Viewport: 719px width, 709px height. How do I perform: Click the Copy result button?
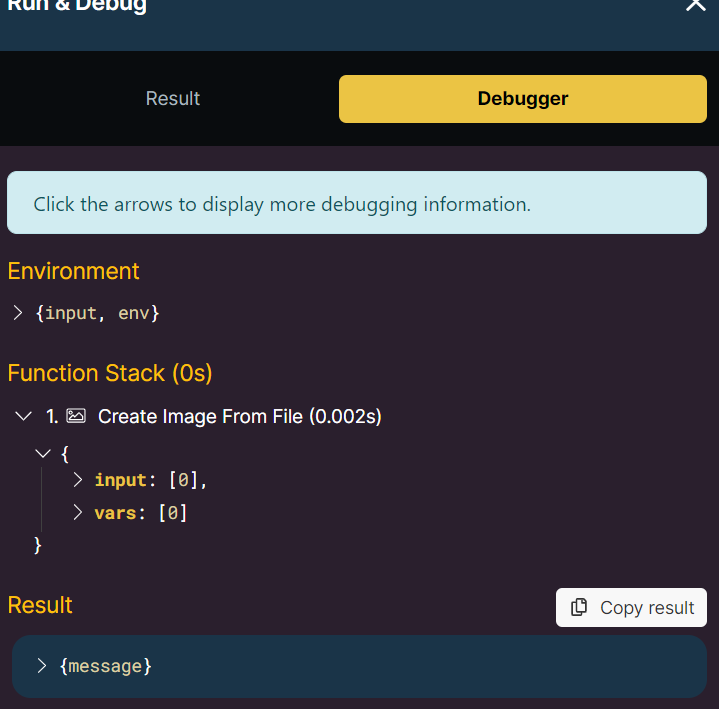tap(631, 608)
